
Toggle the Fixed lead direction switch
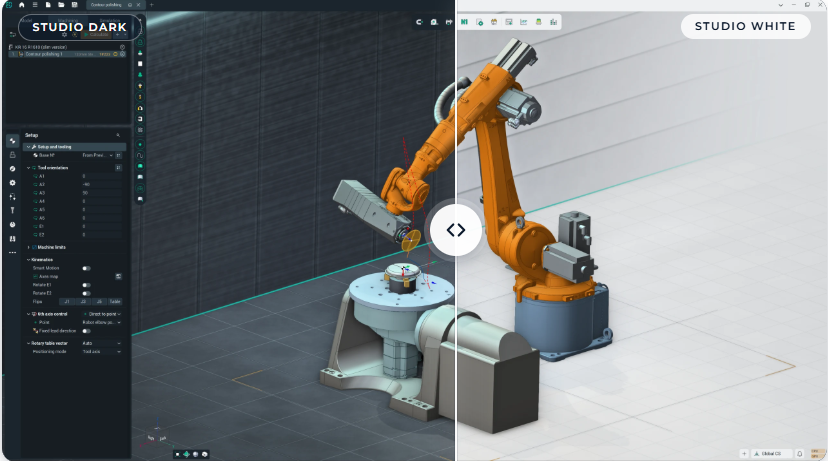pos(86,331)
